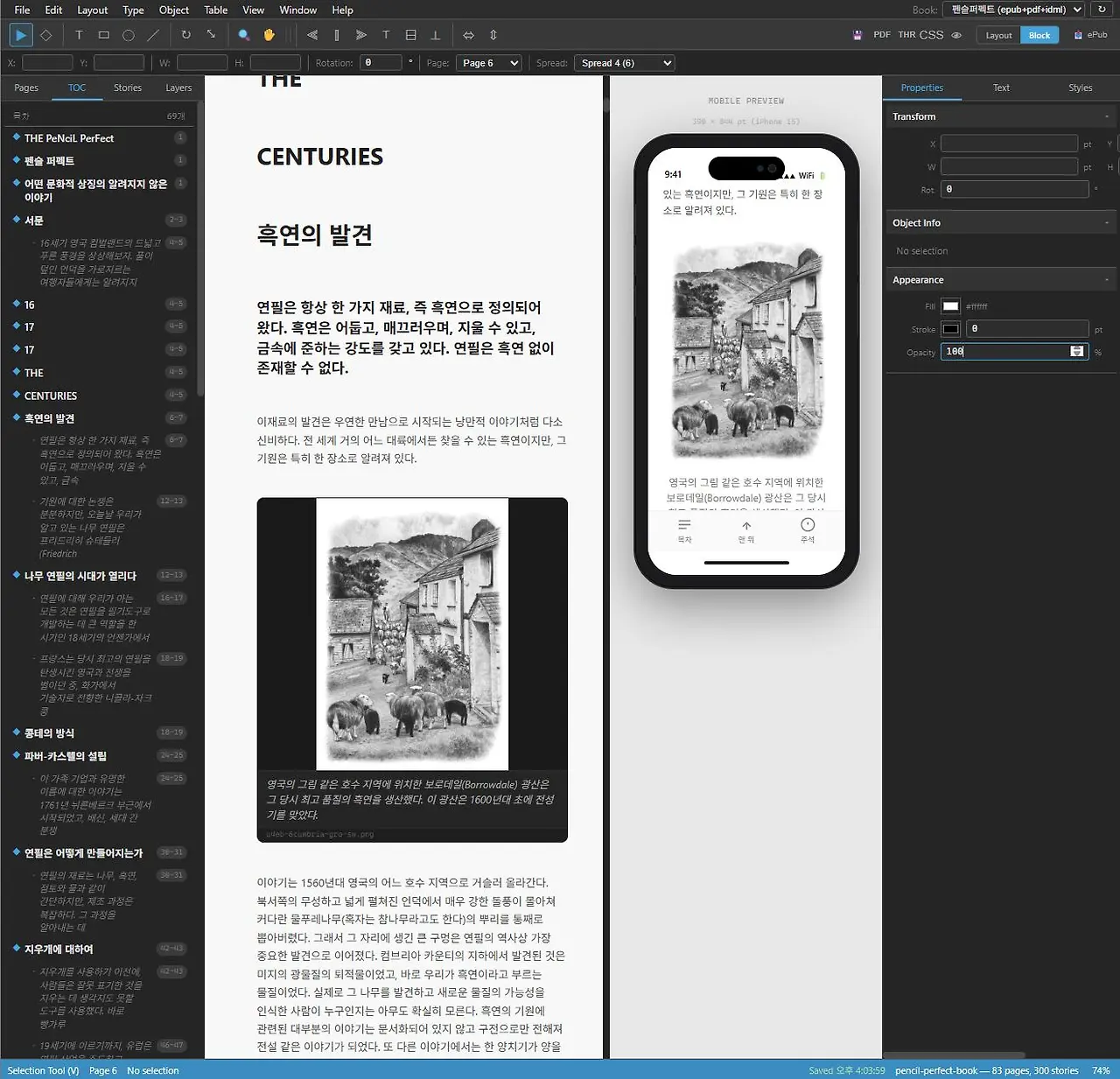Image resolution: width=1120 pixels, height=1079 pixels.
Task: Pick the Rectangle shape tool
Action: [x=104, y=35]
